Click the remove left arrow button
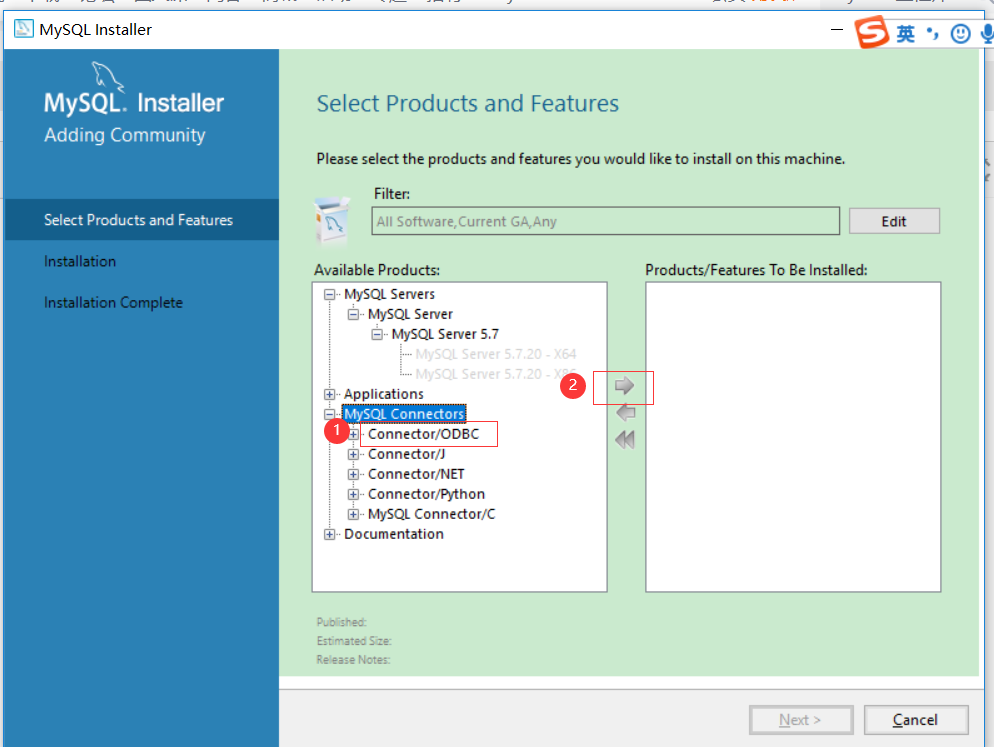 coord(625,413)
